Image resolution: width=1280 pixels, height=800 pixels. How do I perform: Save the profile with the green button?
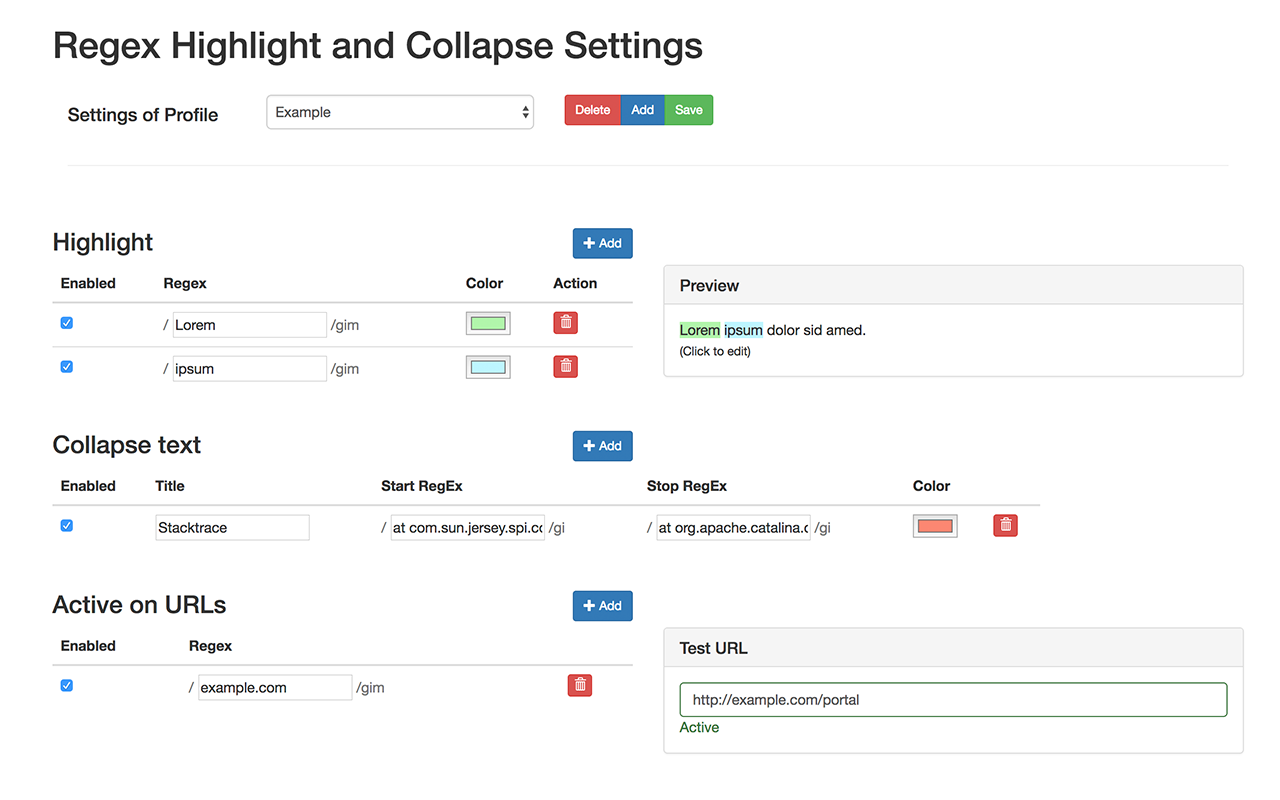[689, 110]
